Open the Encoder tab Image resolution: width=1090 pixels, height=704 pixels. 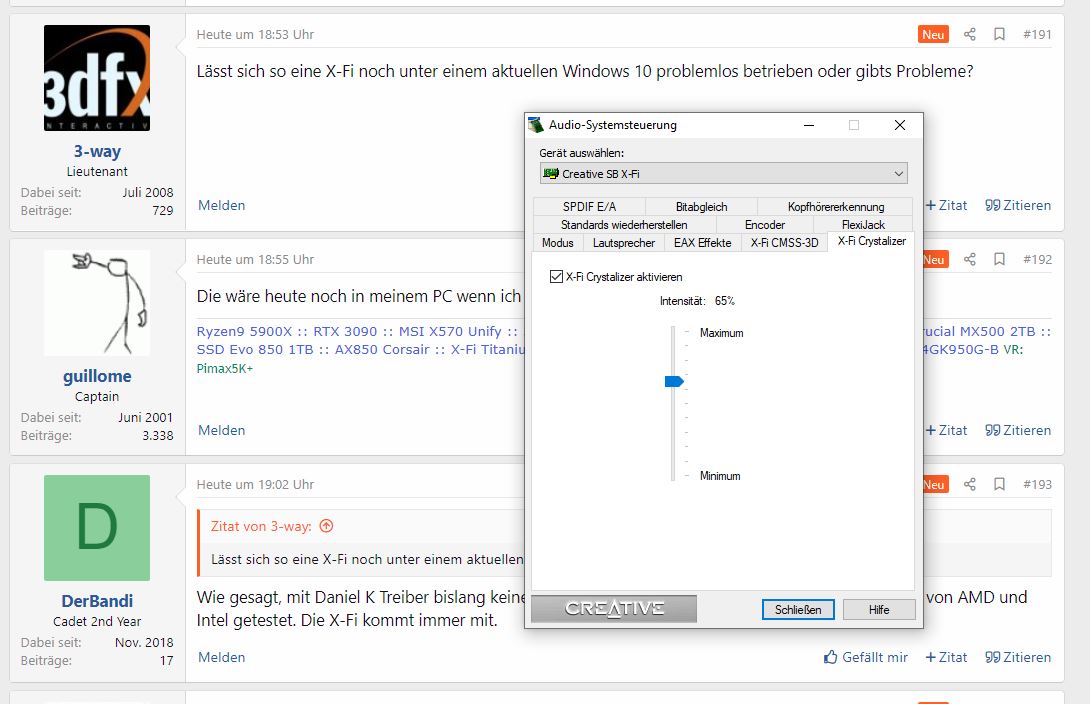[x=765, y=224]
